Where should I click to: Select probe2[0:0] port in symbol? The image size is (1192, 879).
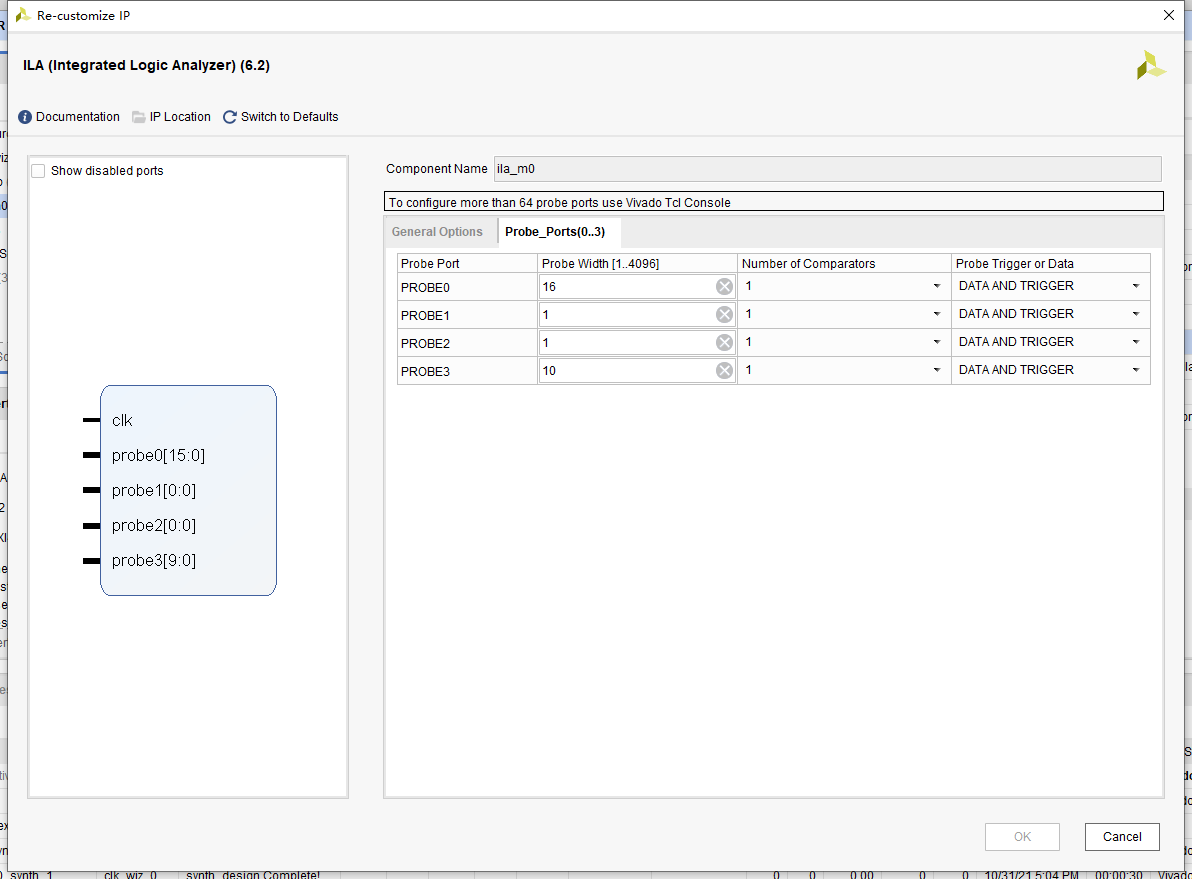click(154, 525)
